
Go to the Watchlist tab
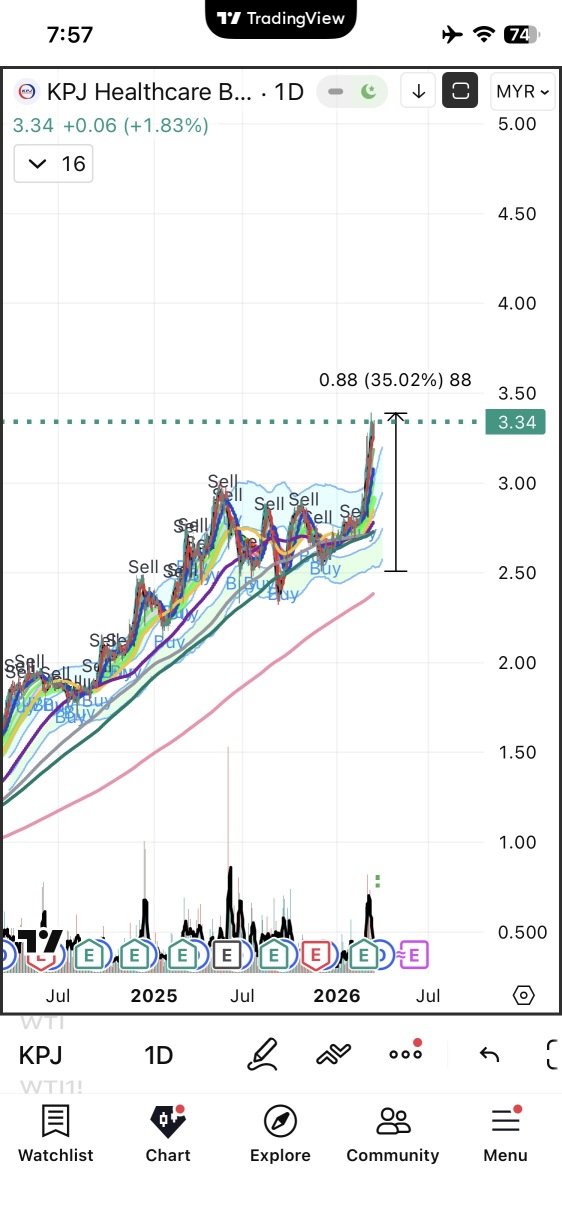pos(56,1134)
